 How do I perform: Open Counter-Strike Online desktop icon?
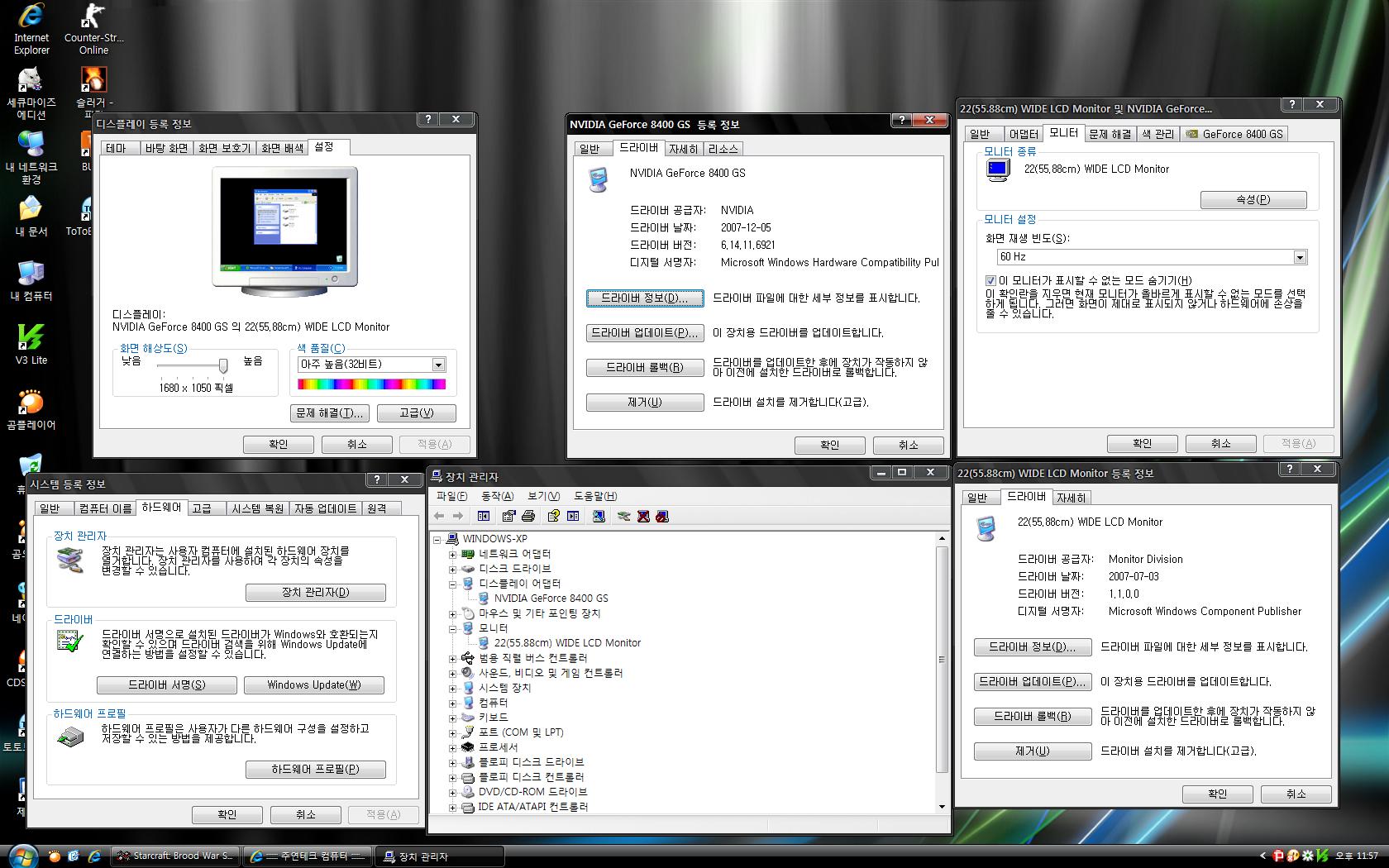click(93, 29)
